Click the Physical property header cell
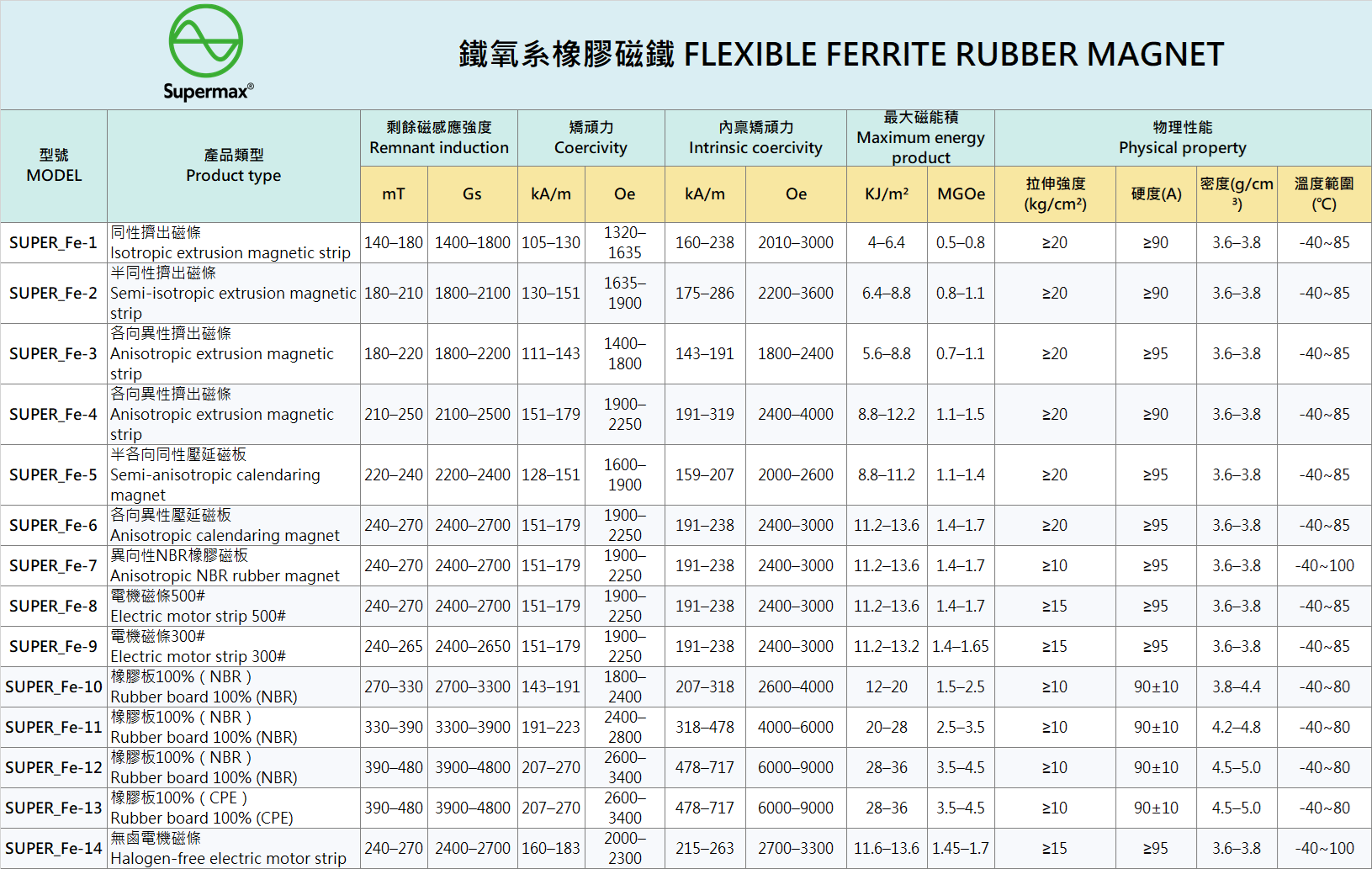 pyautogui.click(x=1182, y=138)
